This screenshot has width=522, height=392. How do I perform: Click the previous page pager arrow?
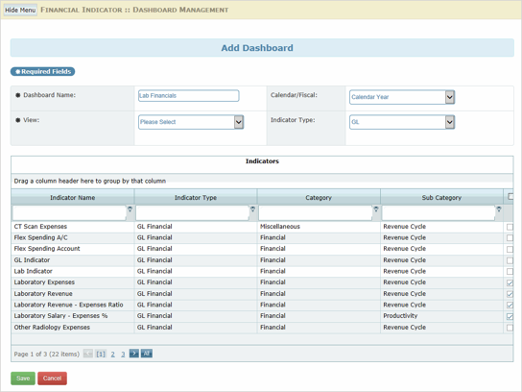coord(88,353)
